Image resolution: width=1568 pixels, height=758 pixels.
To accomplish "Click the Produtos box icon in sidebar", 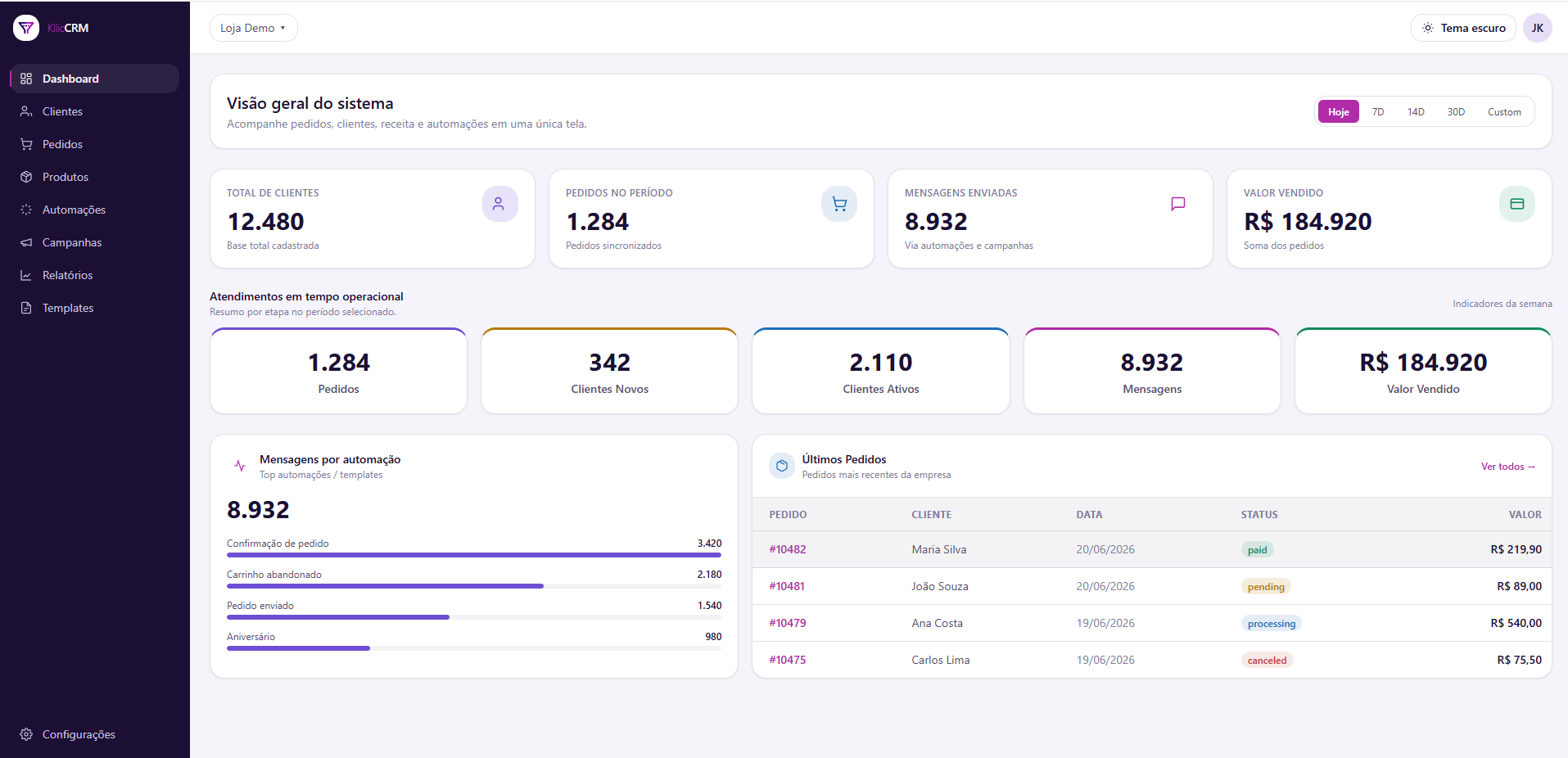I will 26,177.
